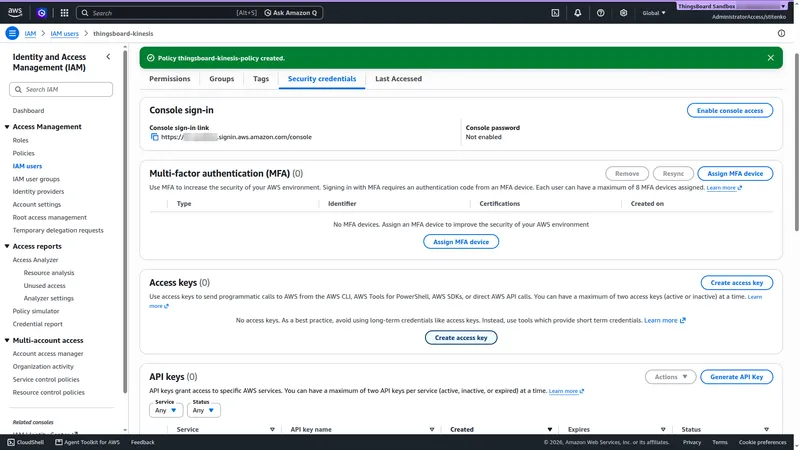Sort the Created column in API keys
The image size is (800, 450).
549,429
